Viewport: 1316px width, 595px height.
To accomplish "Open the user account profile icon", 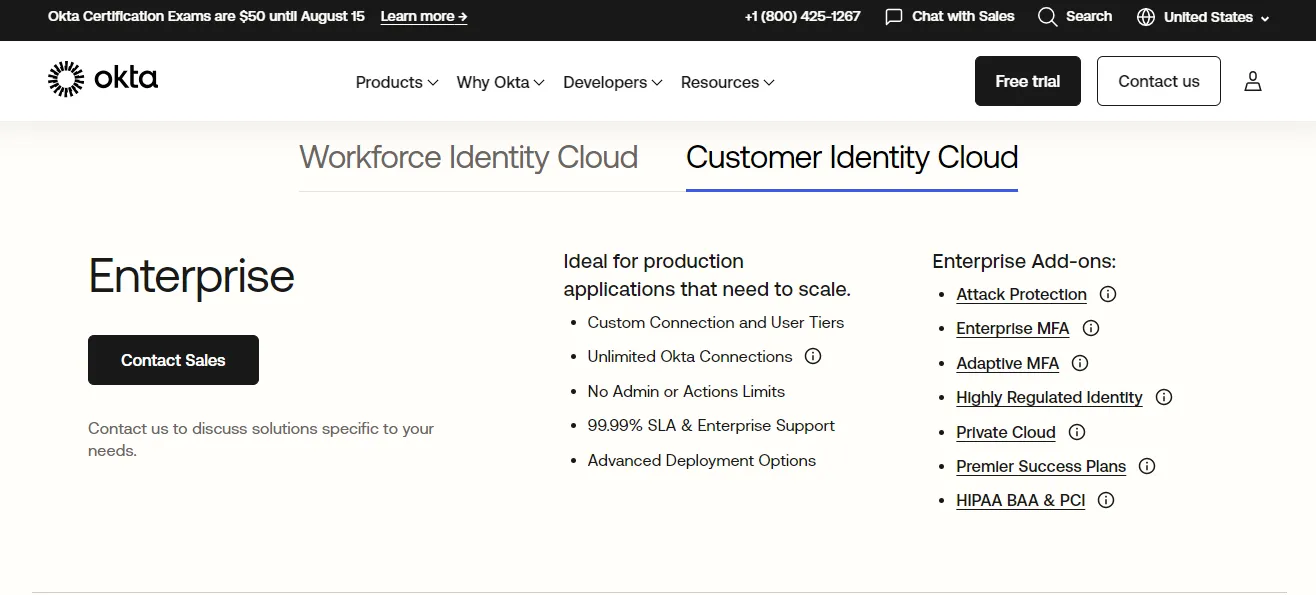I will click(1253, 81).
